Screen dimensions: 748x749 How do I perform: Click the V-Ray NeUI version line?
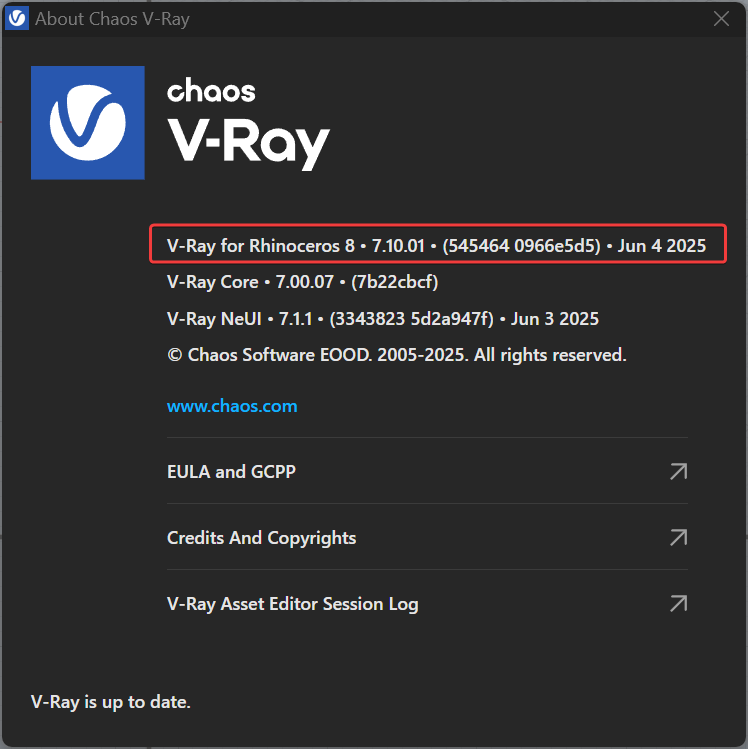click(x=382, y=319)
